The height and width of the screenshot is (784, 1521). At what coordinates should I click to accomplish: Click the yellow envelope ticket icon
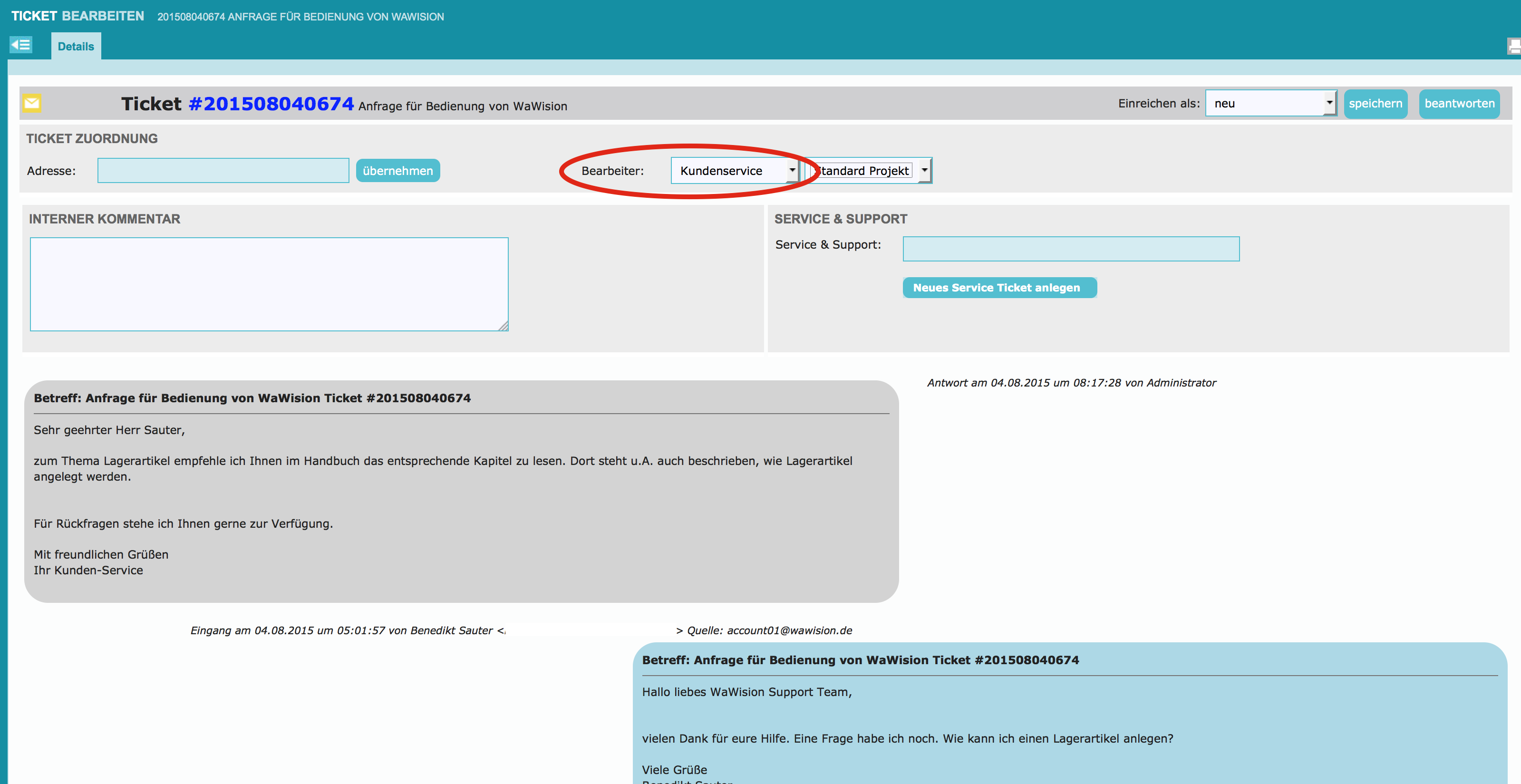coord(32,103)
